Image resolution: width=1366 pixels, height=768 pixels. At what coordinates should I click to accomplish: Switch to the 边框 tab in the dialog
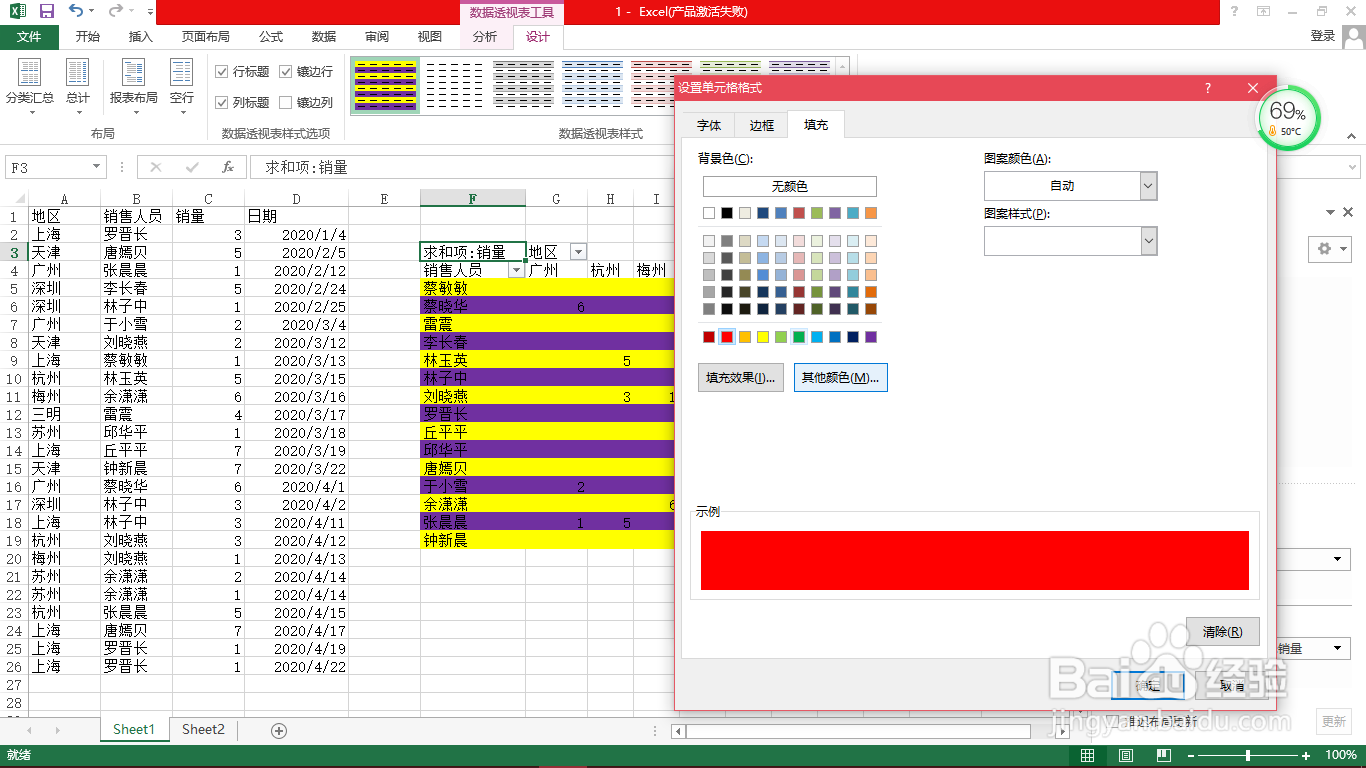pyautogui.click(x=760, y=124)
